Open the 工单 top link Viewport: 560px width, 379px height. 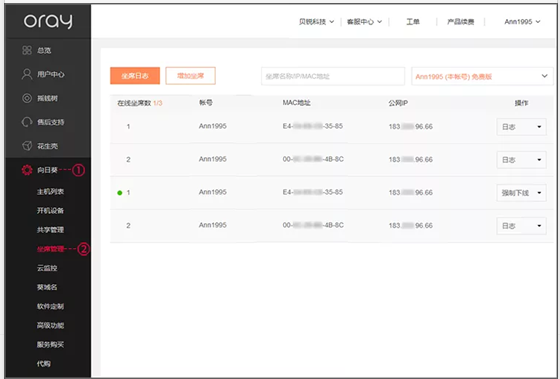point(412,22)
